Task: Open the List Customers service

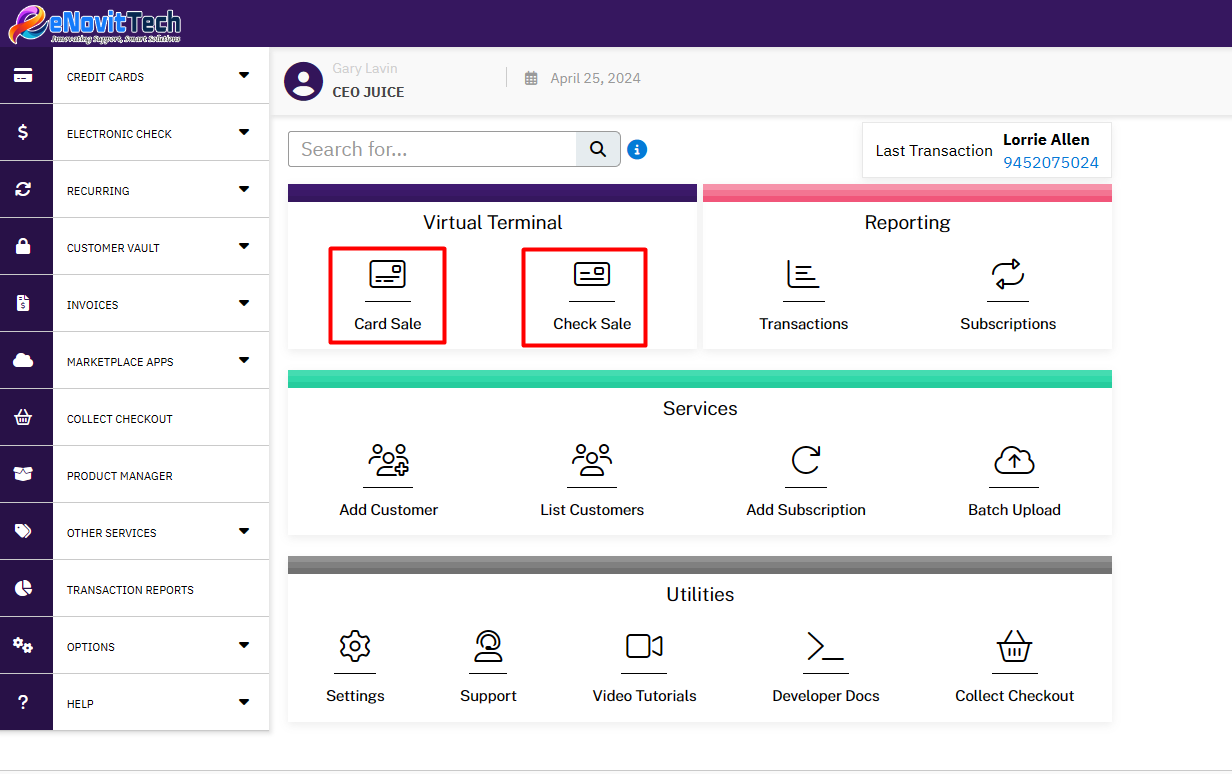Action: coord(591,462)
